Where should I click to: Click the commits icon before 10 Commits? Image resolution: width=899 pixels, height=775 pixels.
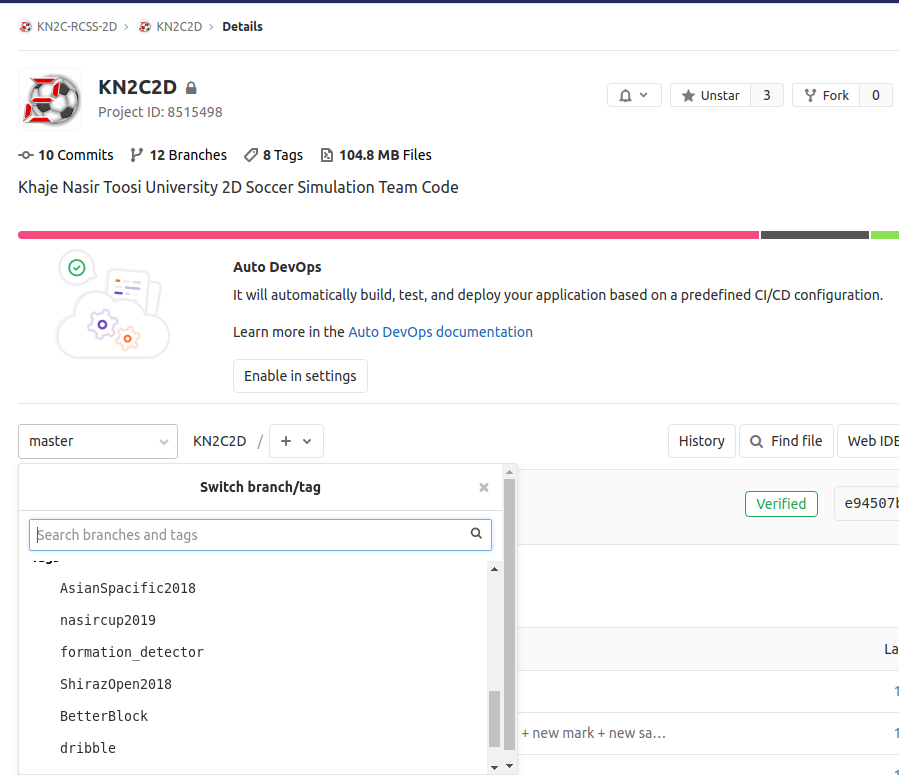coord(26,155)
